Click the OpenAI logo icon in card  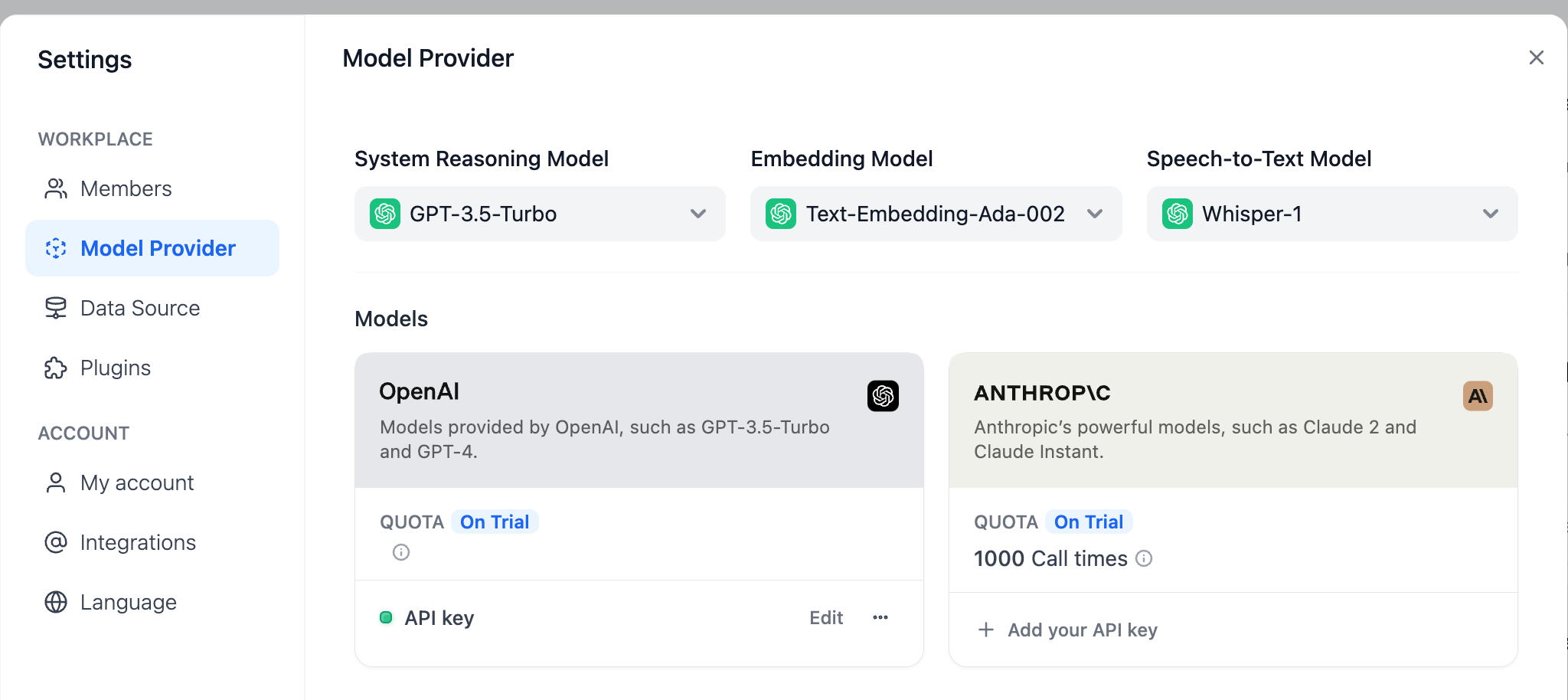(x=883, y=396)
